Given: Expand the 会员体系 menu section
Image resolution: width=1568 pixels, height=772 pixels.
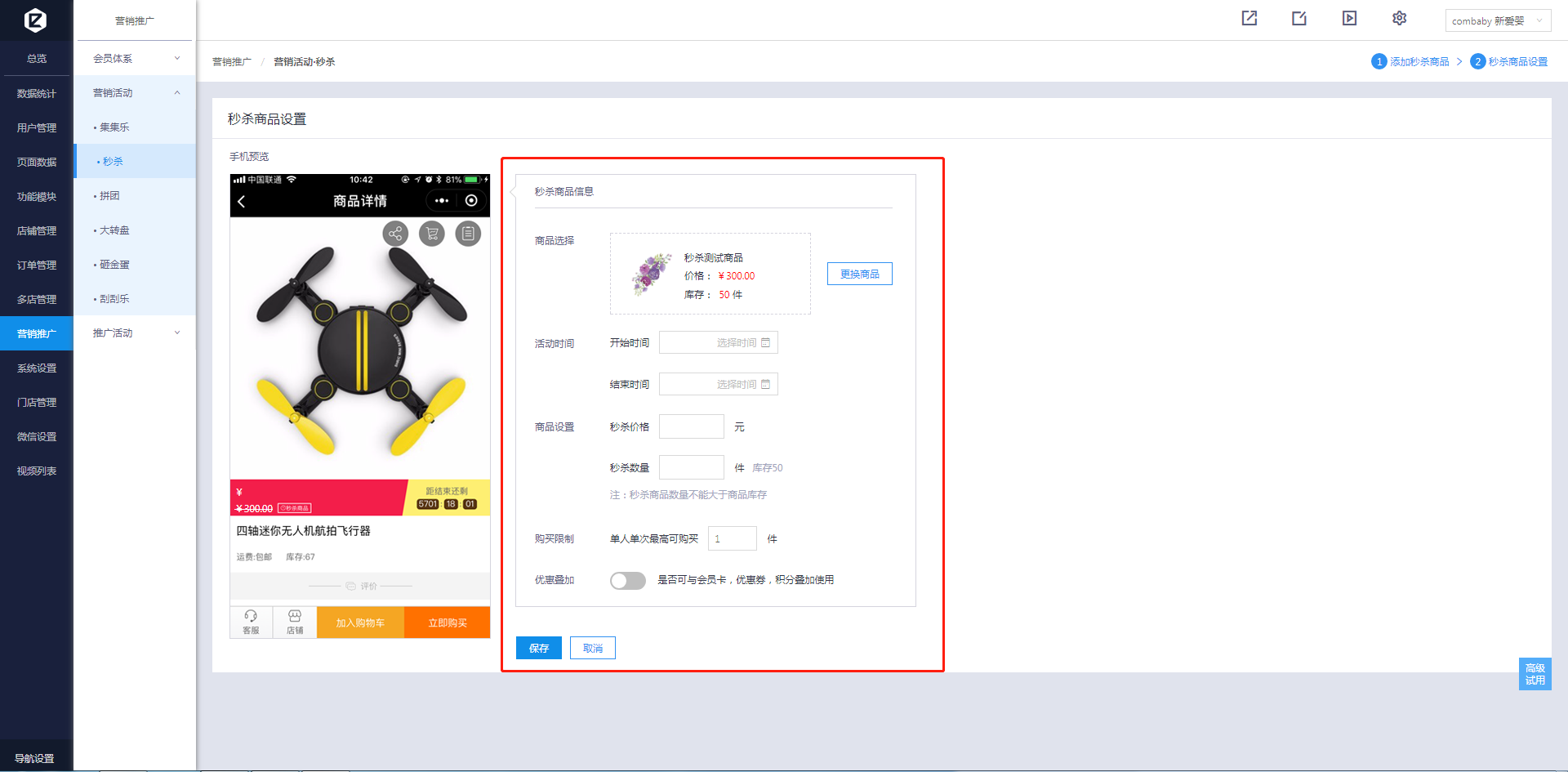Looking at the screenshot, I should pyautogui.click(x=136, y=59).
